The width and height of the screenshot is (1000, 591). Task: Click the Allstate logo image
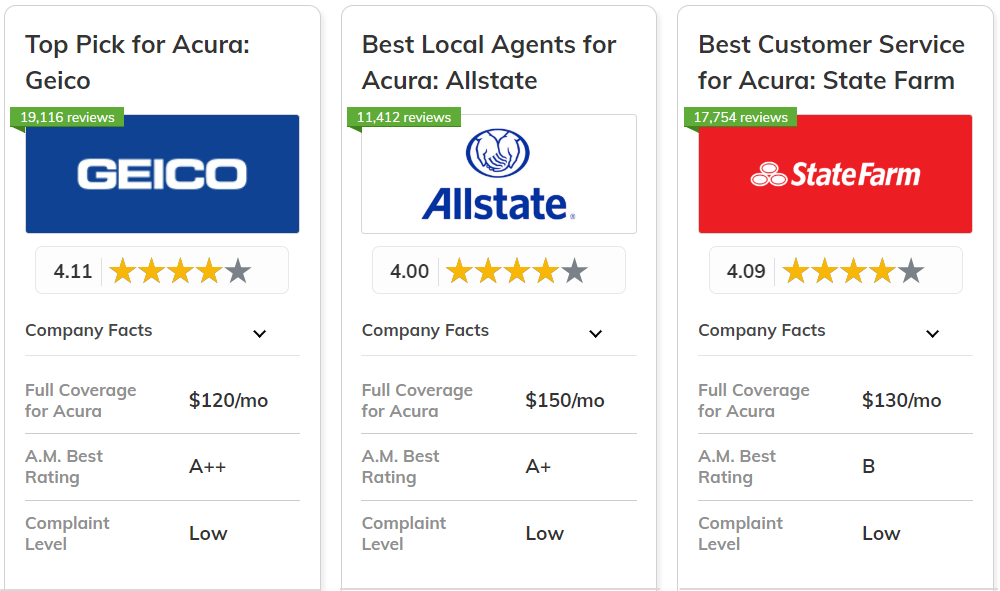pos(499,173)
